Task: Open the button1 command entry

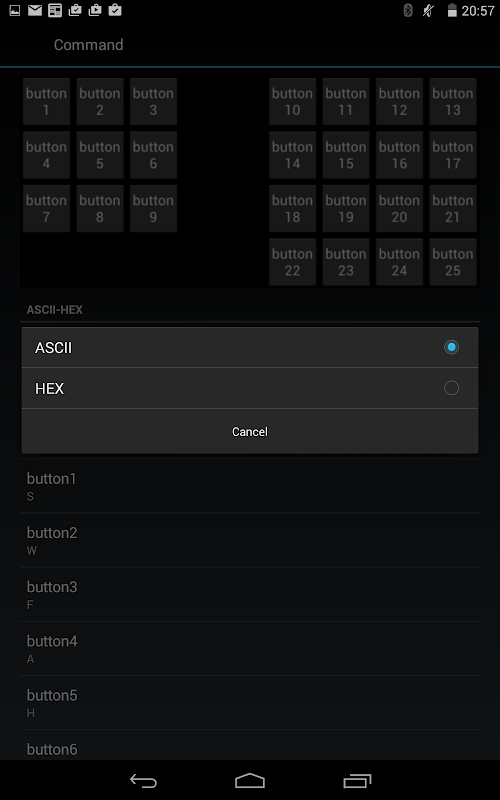Action: 250,486
